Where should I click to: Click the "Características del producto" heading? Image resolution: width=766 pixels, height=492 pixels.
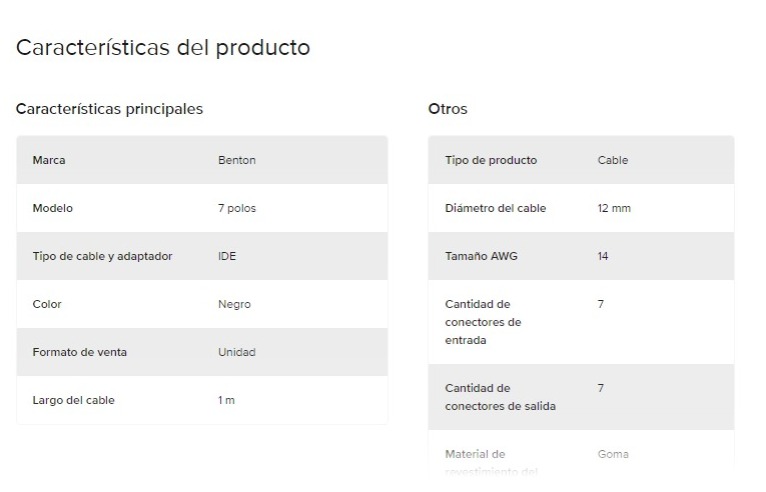[x=163, y=48]
